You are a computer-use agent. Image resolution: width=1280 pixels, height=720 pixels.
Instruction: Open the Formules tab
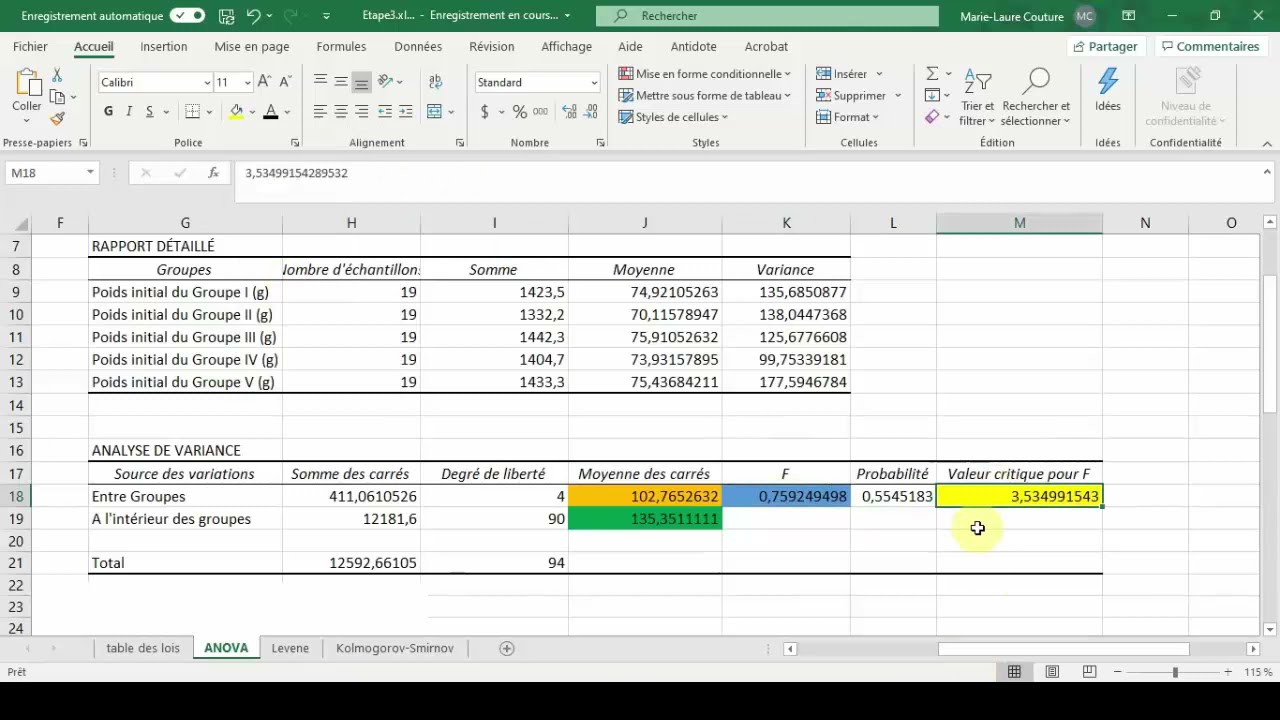click(x=341, y=47)
